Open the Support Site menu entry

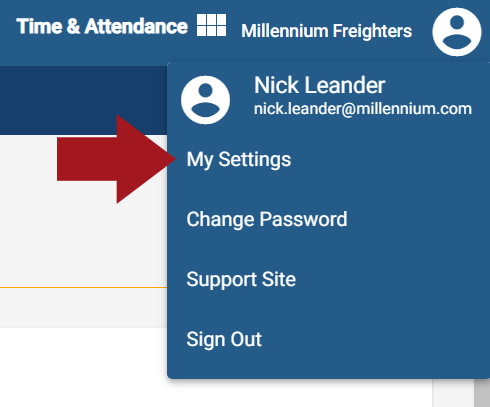(x=241, y=279)
